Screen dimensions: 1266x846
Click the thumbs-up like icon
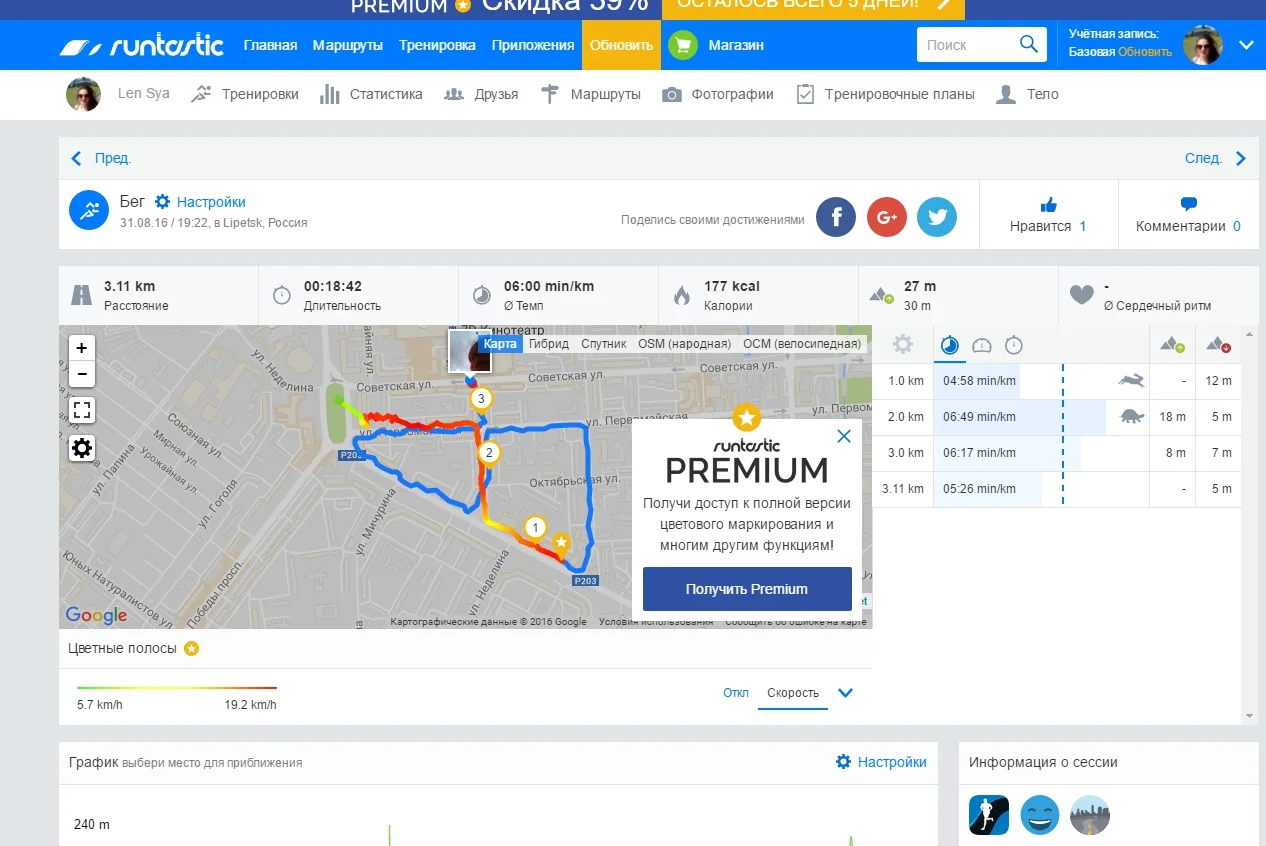[1048, 205]
